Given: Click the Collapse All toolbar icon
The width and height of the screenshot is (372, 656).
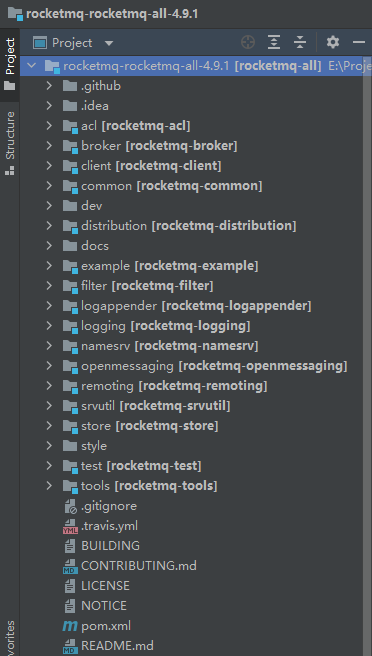Looking at the screenshot, I should (x=300, y=42).
